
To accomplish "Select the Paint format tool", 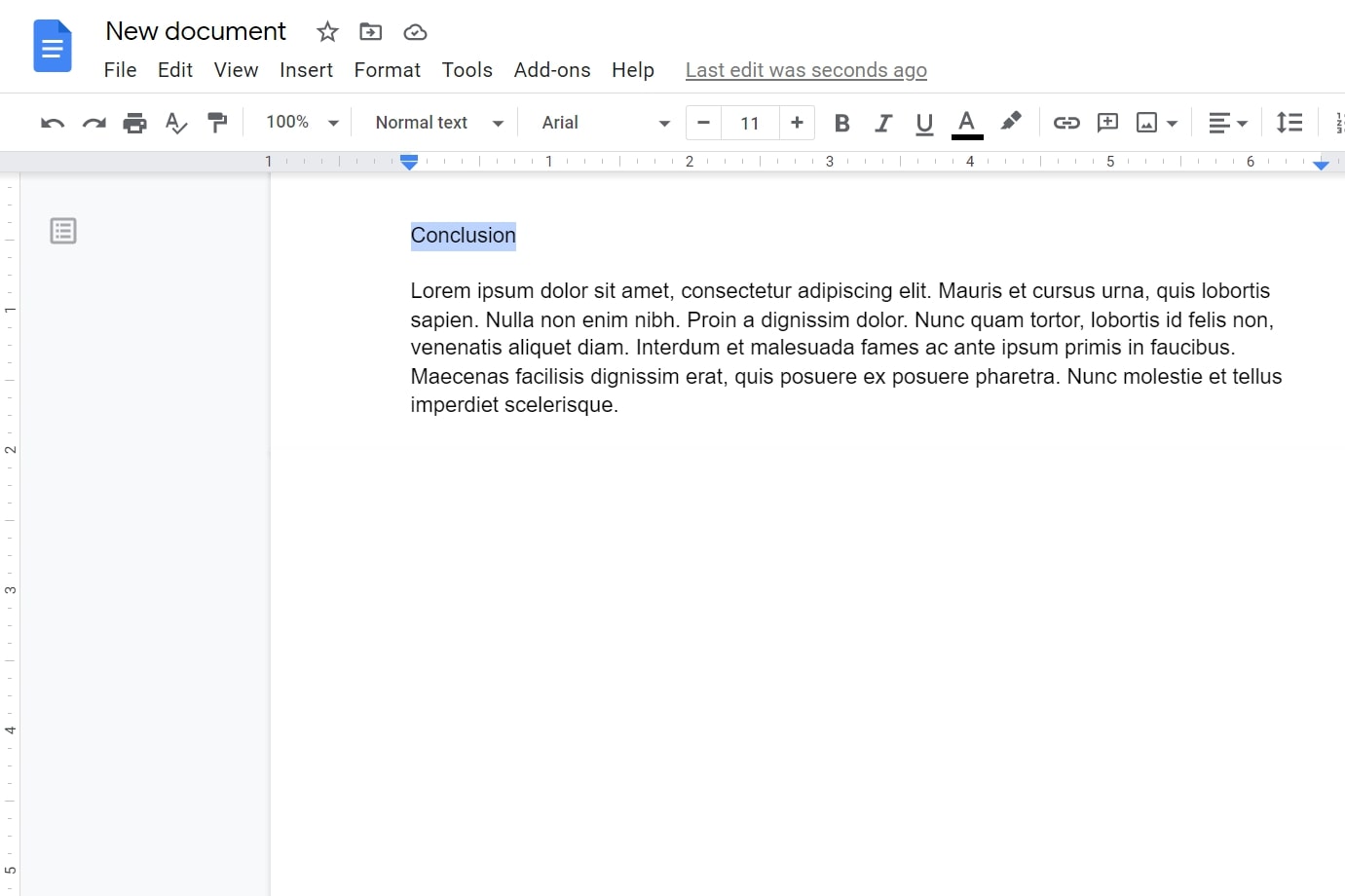I will pos(216,123).
